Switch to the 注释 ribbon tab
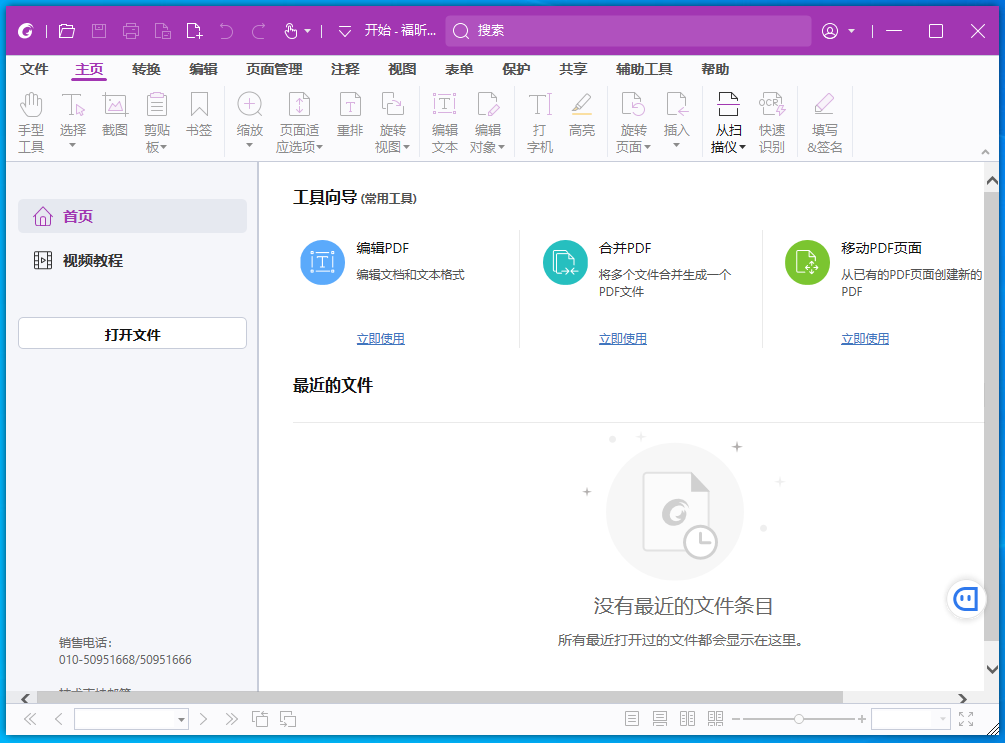Viewport: 1005px width, 743px height. pos(345,69)
